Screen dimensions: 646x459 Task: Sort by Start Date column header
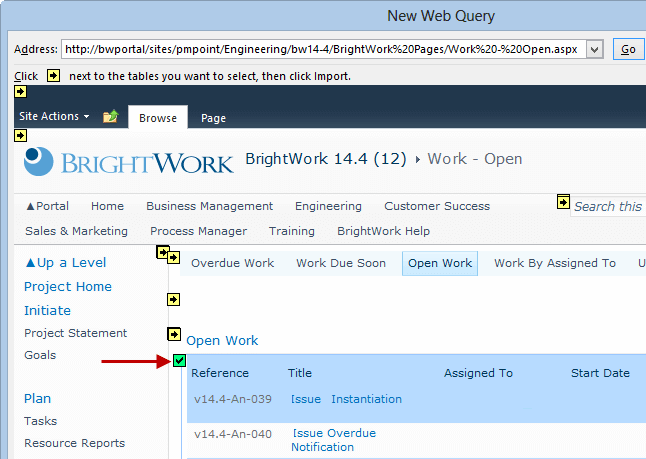tap(600, 373)
